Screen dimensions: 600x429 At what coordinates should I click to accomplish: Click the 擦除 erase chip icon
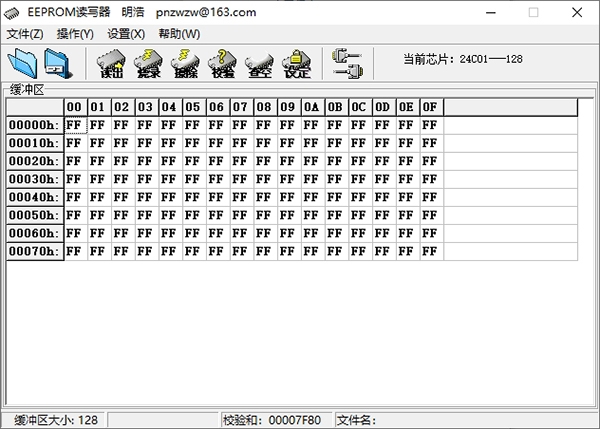(x=186, y=64)
